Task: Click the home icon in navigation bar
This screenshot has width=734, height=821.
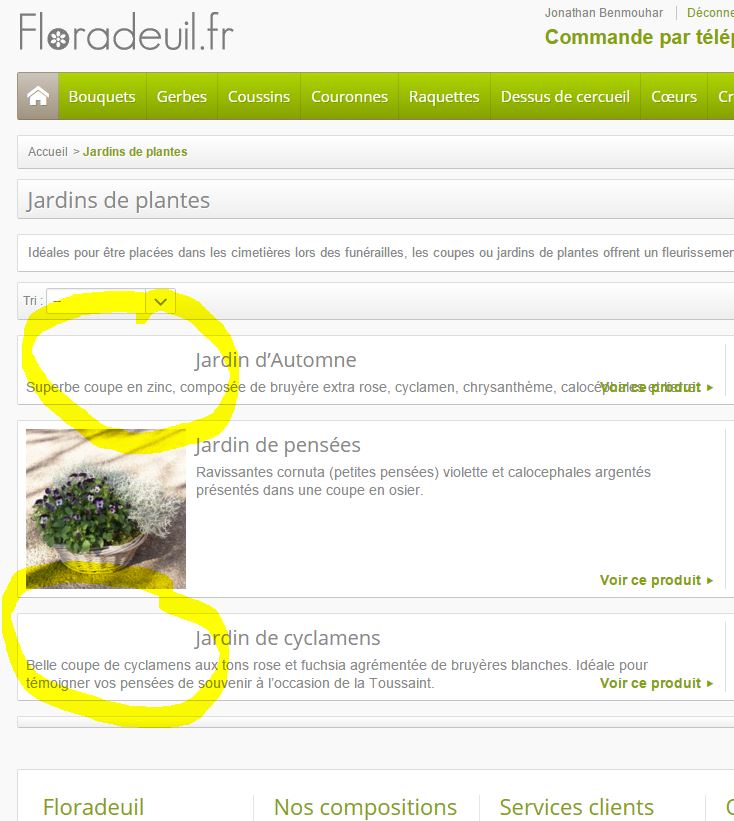Action: (38, 96)
